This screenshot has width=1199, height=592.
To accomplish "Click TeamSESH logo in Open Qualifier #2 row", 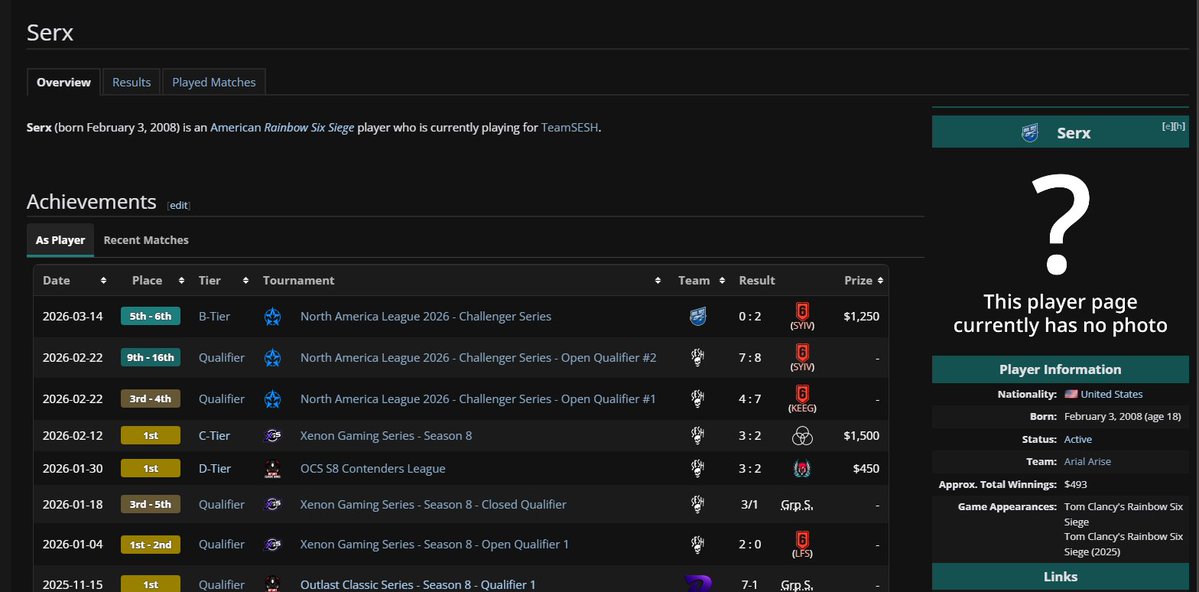I will click(x=697, y=357).
